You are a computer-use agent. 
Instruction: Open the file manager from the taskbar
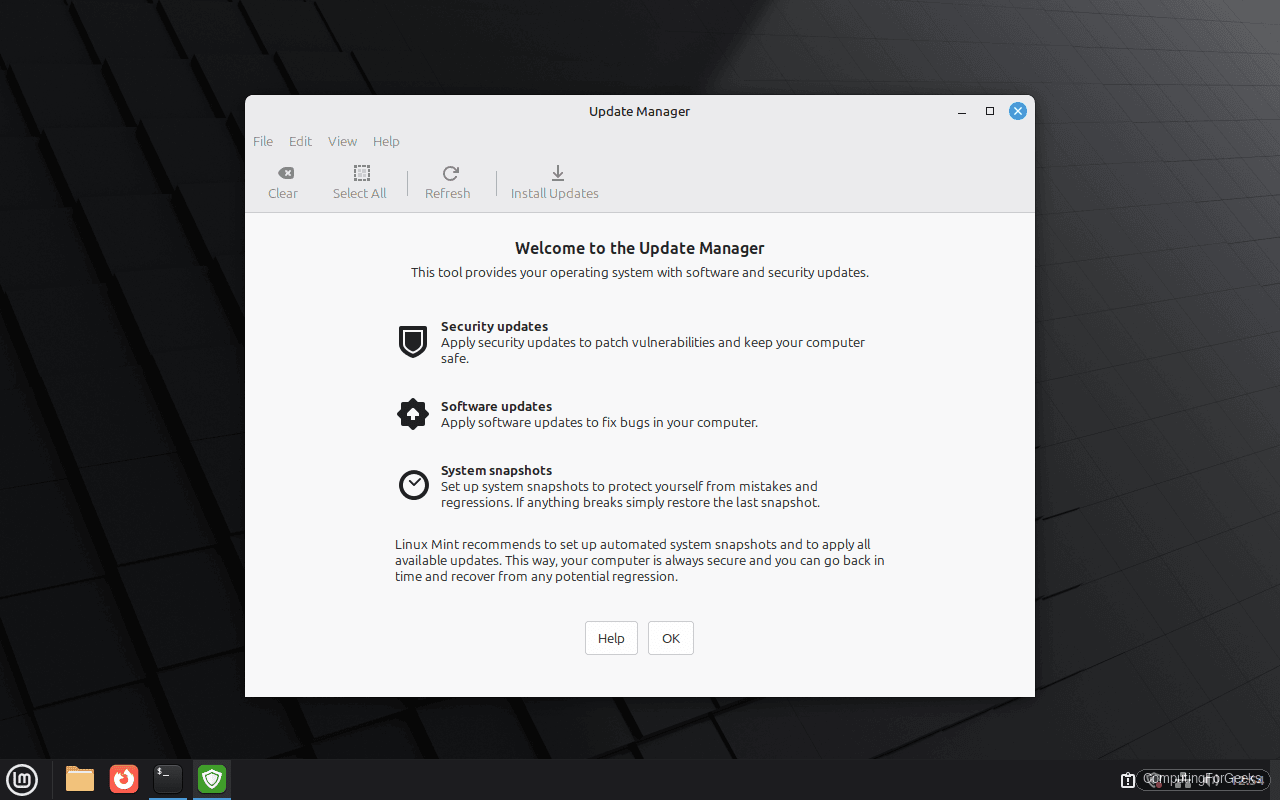[79, 779]
